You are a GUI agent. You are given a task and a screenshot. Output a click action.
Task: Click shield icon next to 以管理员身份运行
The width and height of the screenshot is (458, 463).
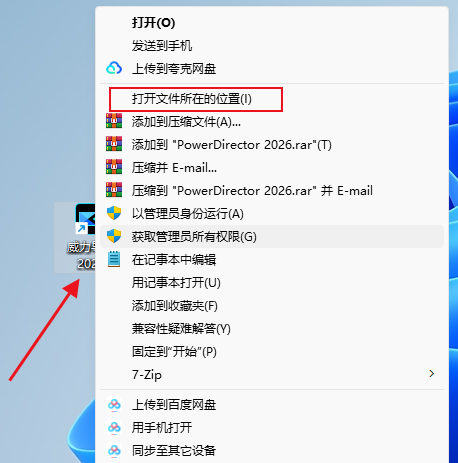(x=114, y=213)
